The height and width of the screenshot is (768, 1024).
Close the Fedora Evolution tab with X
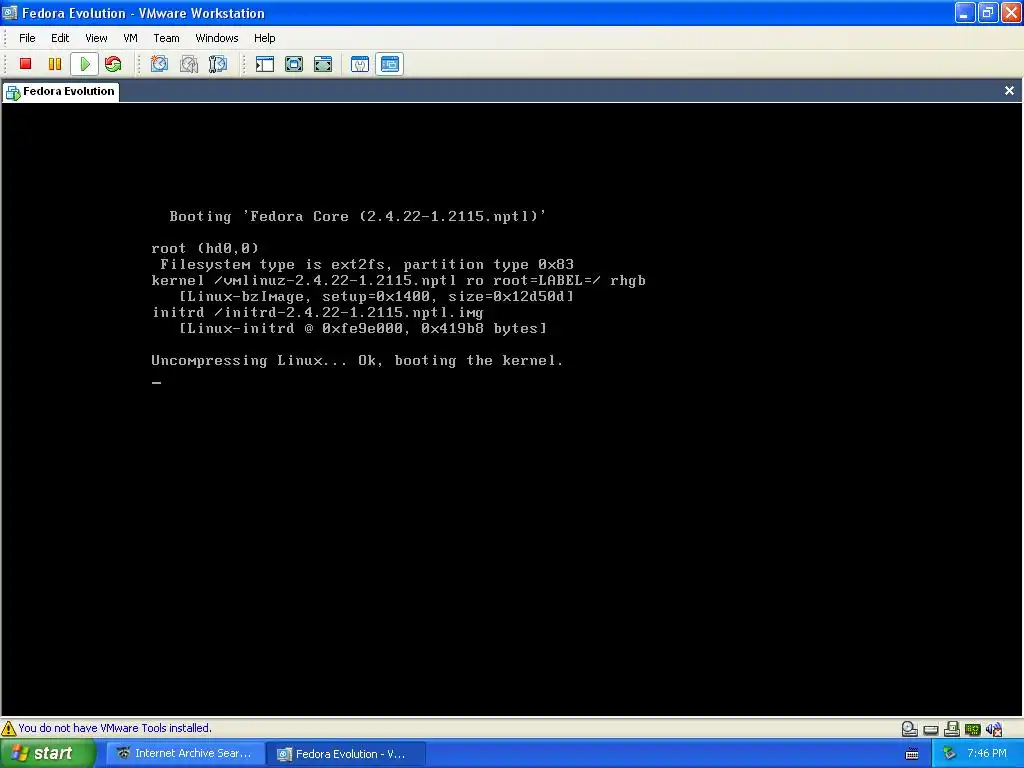pyautogui.click(x=1010, y=91)
